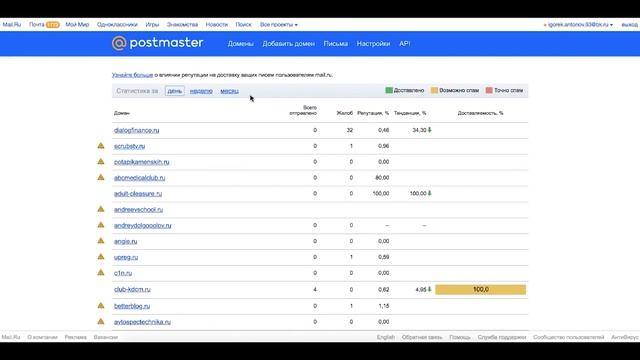Open Помощь in the footer

point(460,337)
